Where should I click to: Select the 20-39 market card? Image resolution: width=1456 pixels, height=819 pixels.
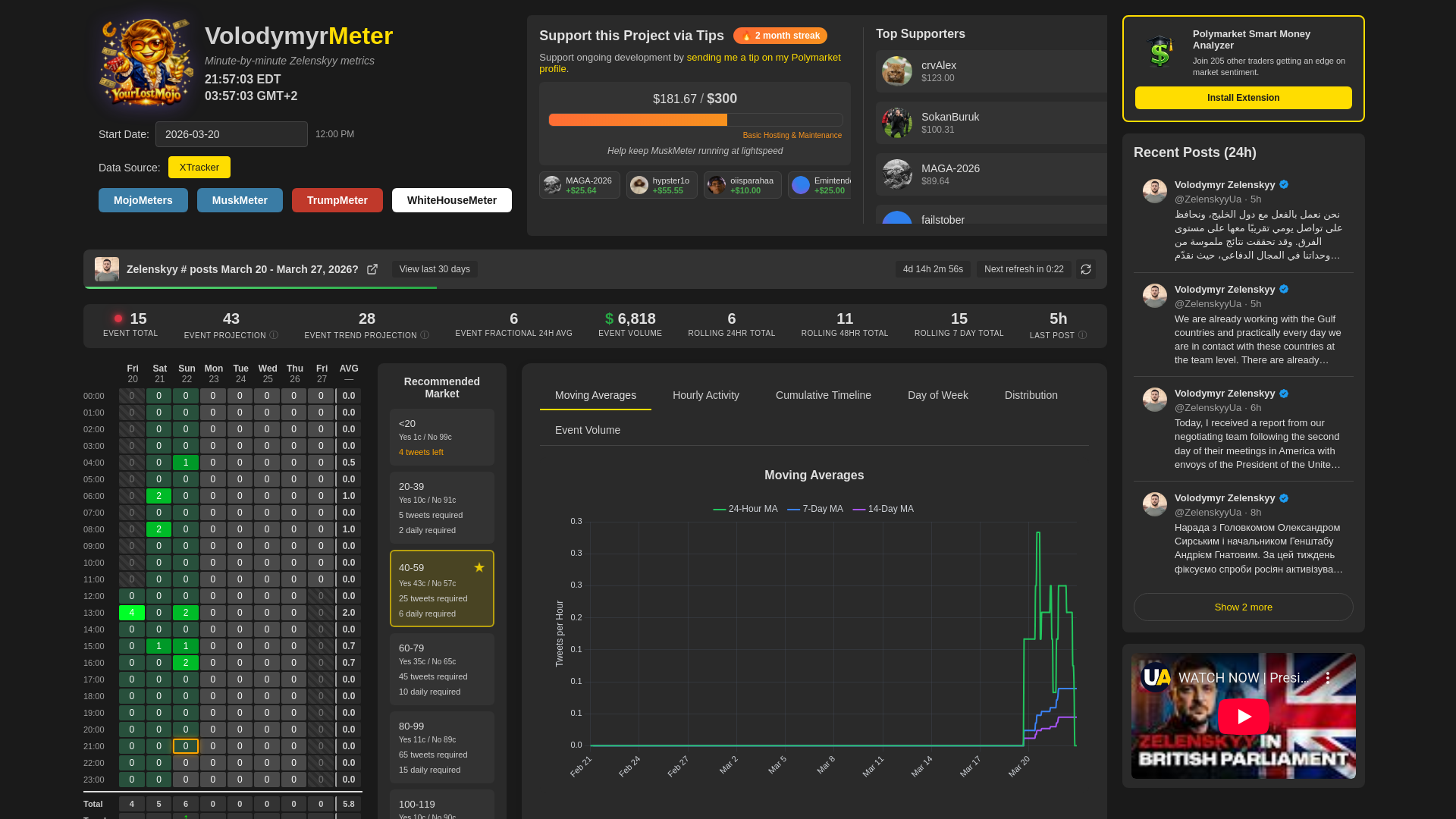(442, 508)
